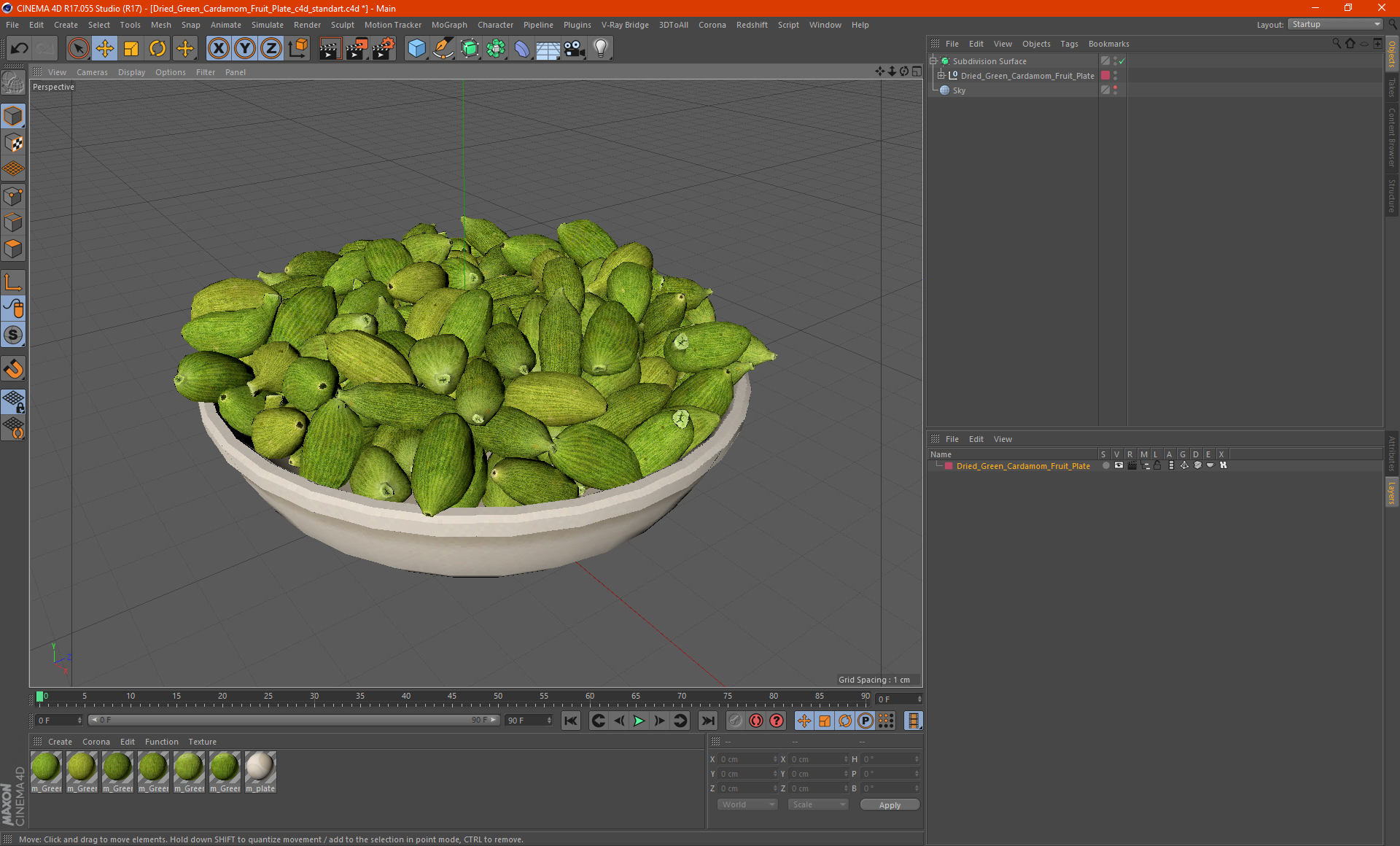Image resolution: width=1400 pixels, height=846 pixels.
Task: Select the Live Selection tool
Action: [x=78, y=49]
